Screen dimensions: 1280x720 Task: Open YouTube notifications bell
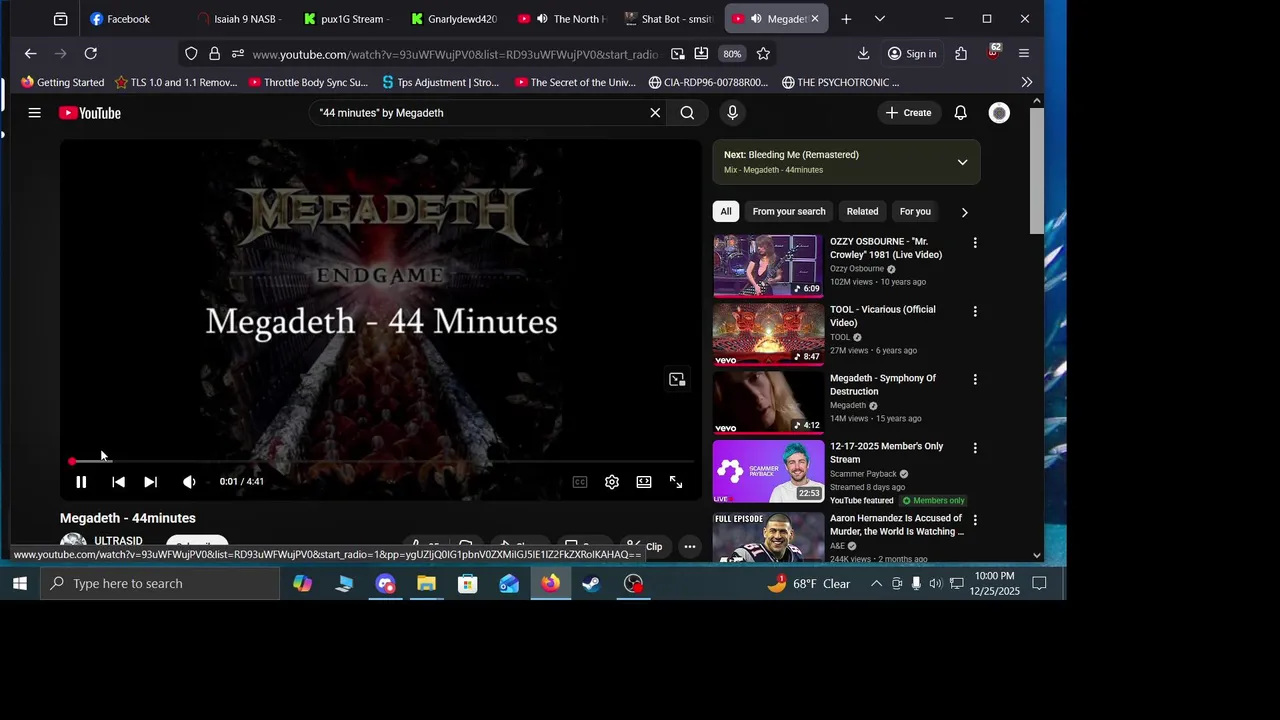(960, 113)
